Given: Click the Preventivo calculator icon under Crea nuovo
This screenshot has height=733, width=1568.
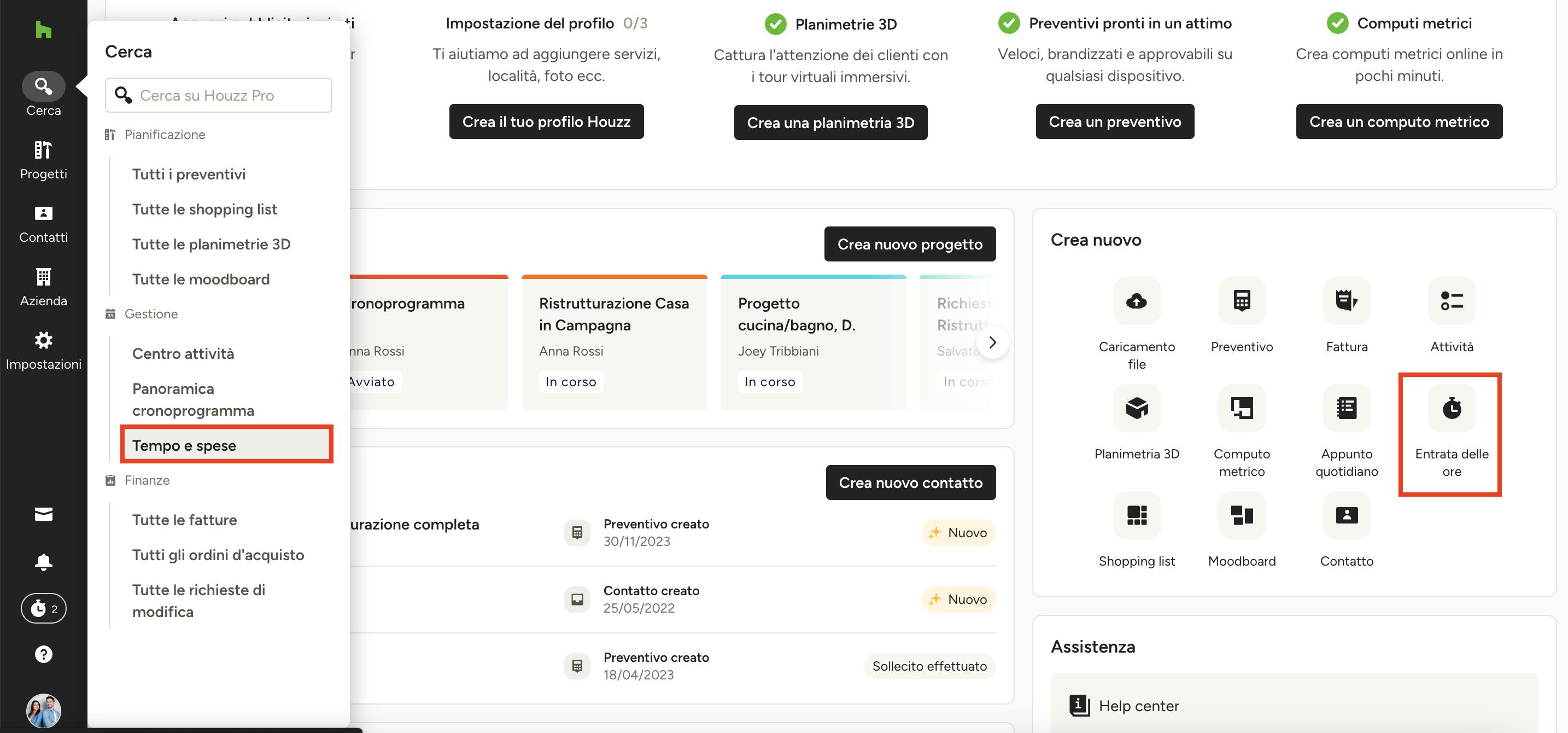Looking at the screenshot, I should [x=1242, y=301].
